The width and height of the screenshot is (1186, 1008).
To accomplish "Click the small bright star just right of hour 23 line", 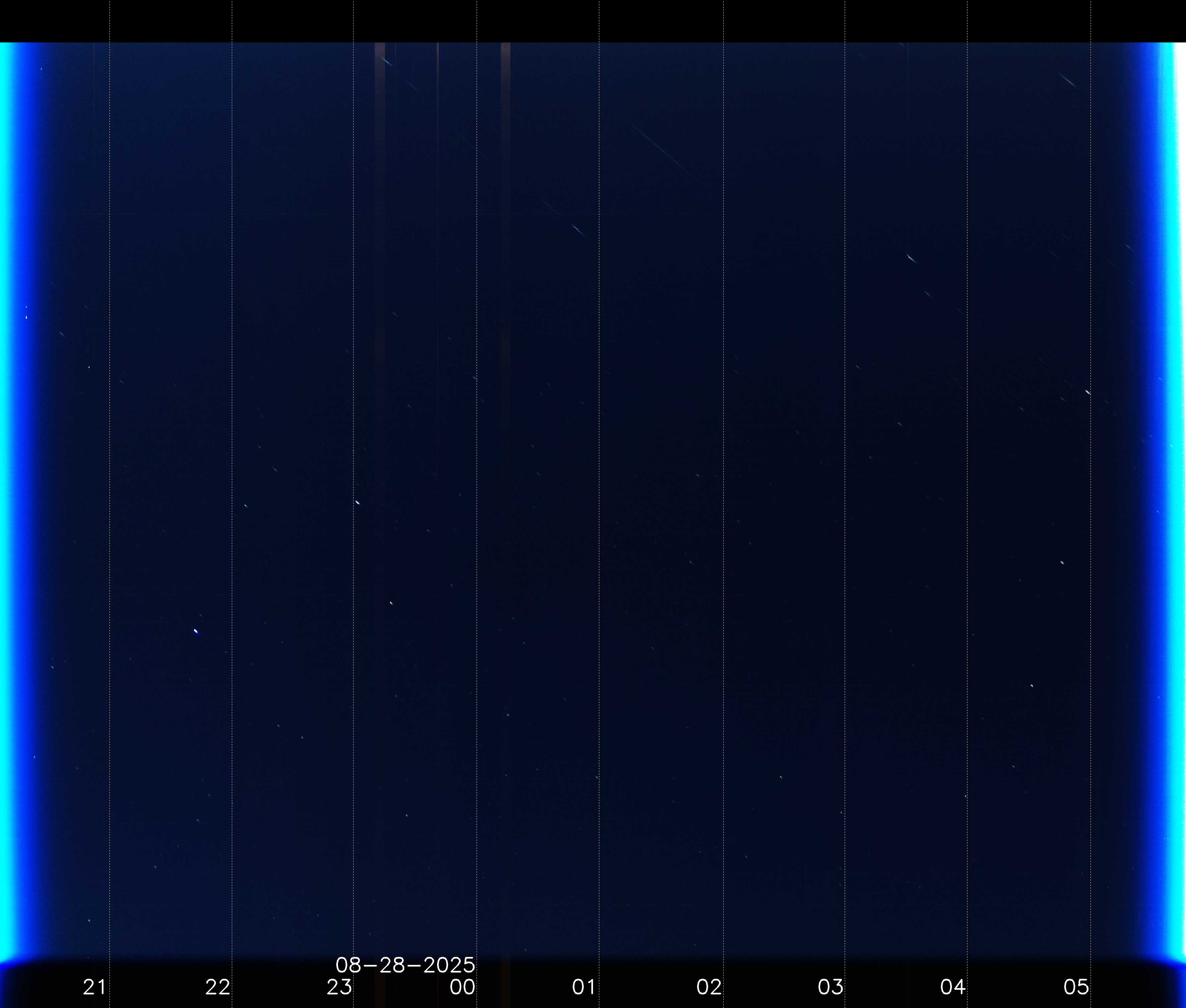I will pyautogui.click(x=357, y=502).
